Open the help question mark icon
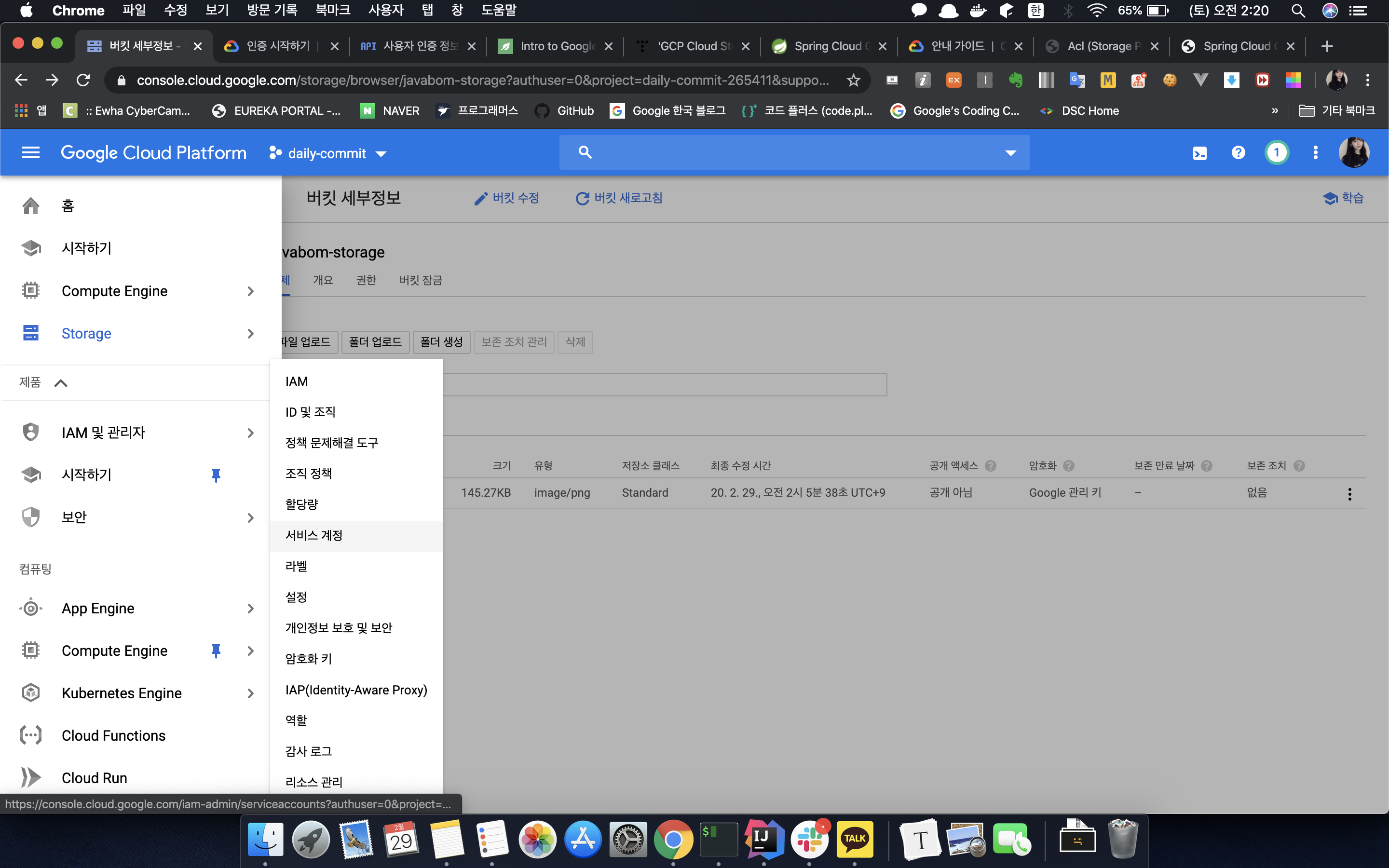This screenshot has height=868, width=1389. [x=1238, y=153]
